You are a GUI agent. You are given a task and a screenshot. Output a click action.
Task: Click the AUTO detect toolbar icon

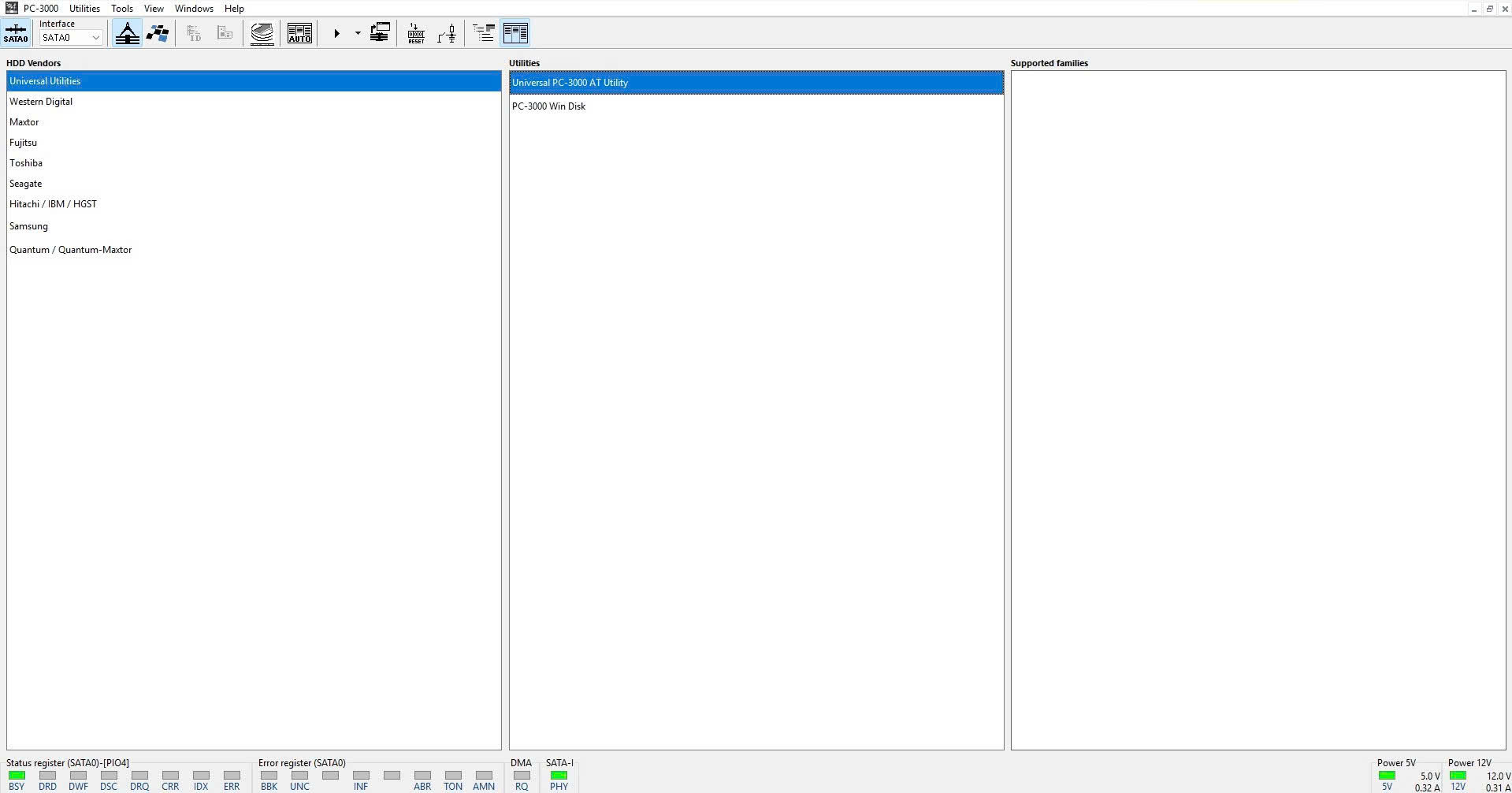pyautogui.click(x=299, y=33)
